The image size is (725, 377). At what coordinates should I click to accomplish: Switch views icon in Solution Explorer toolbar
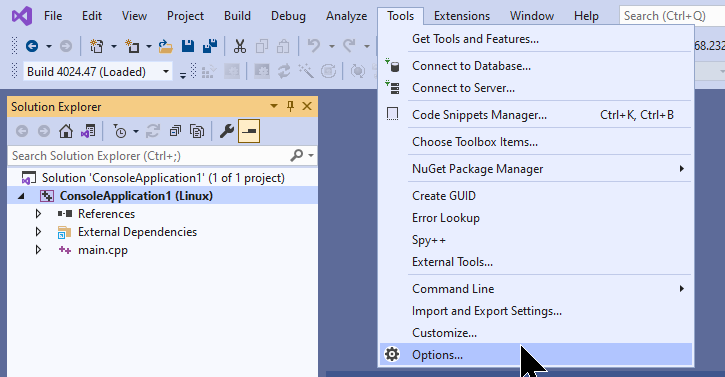coord(88,131)
